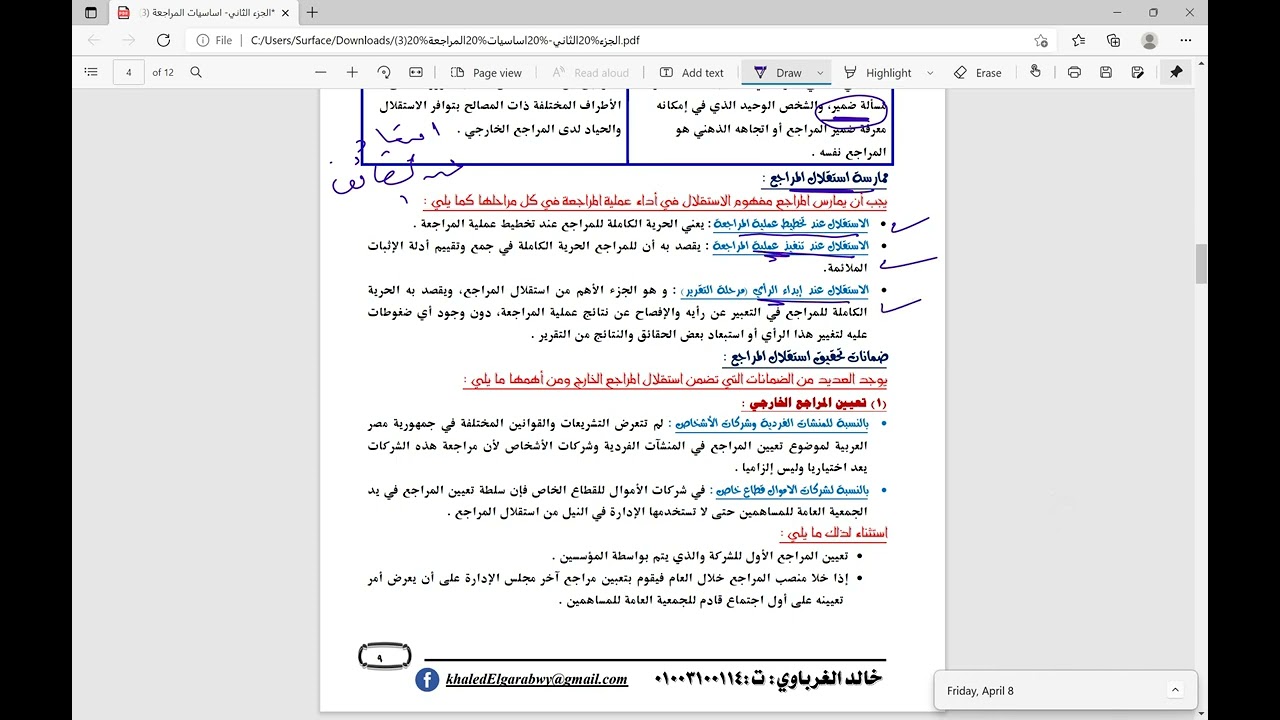The width and height of the screenshot is (1280, 720).
Task: Zoom out of the PDF
Action: 320,72
